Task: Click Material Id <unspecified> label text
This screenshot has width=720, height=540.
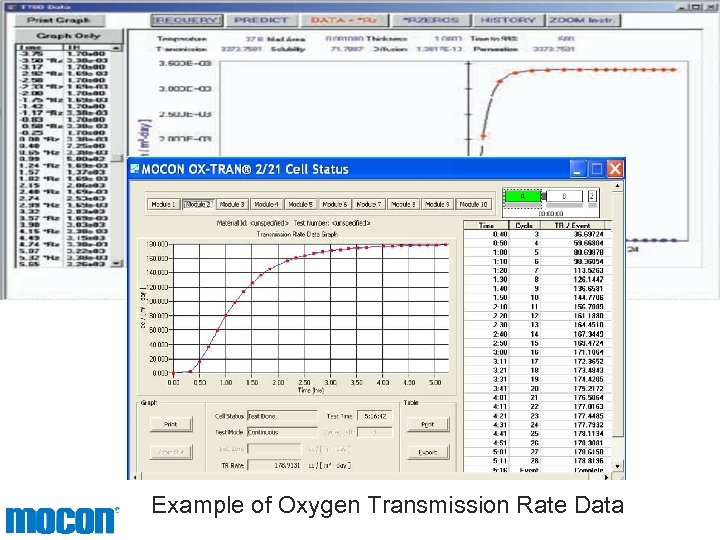Action: point(253,223)
